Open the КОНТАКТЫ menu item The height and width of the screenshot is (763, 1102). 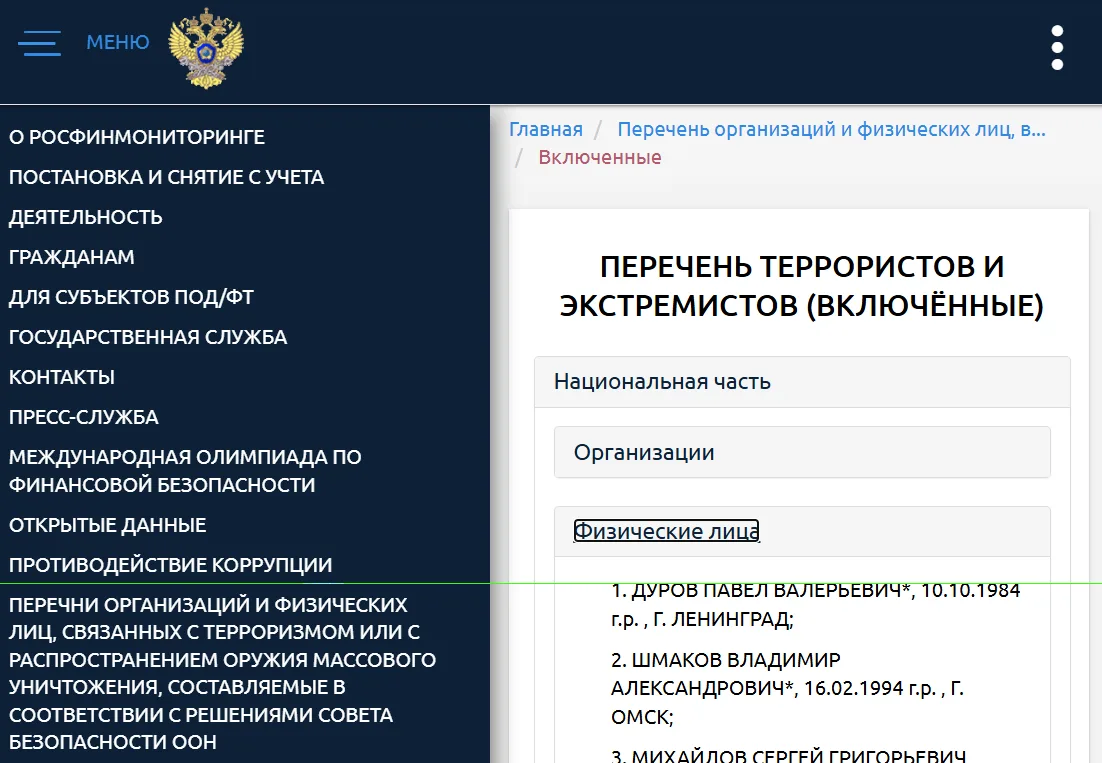point(62,377)
